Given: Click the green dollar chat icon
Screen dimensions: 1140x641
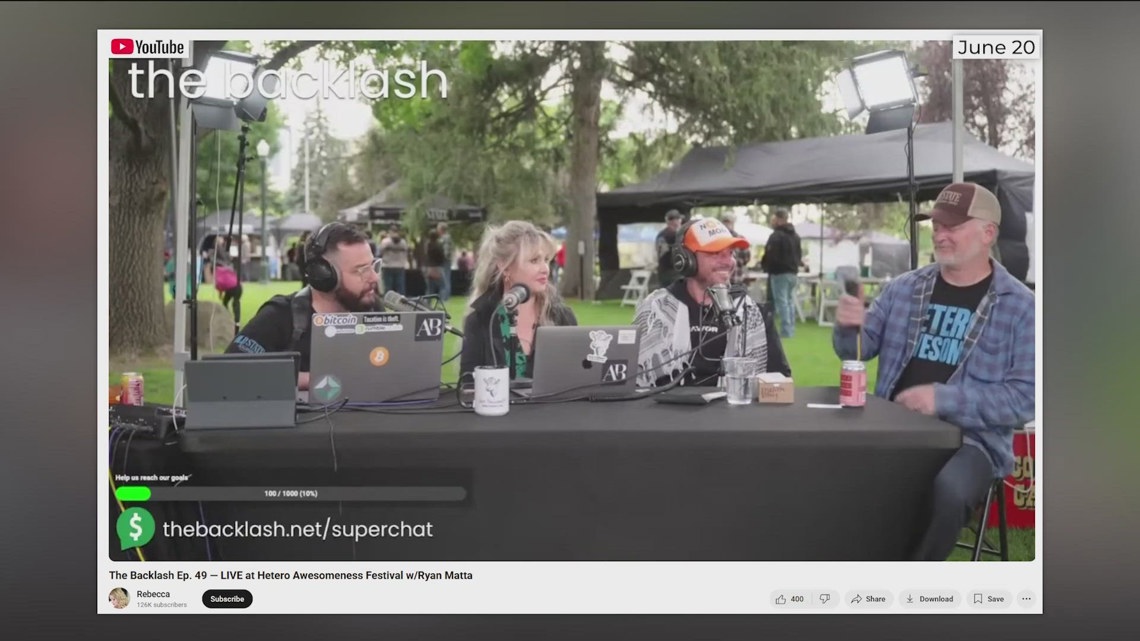Looking at the screenshot, I should tap(135, 528).
